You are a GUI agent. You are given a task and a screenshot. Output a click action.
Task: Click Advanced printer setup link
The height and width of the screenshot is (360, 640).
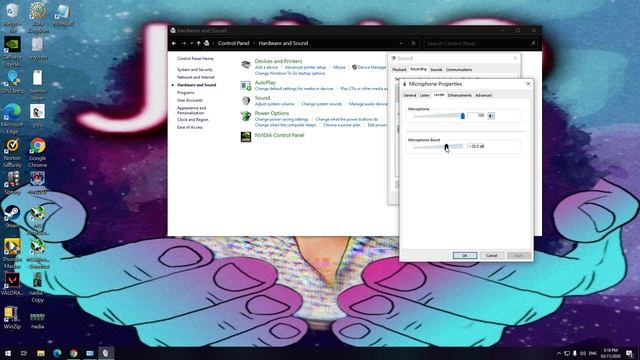point(305,67)
